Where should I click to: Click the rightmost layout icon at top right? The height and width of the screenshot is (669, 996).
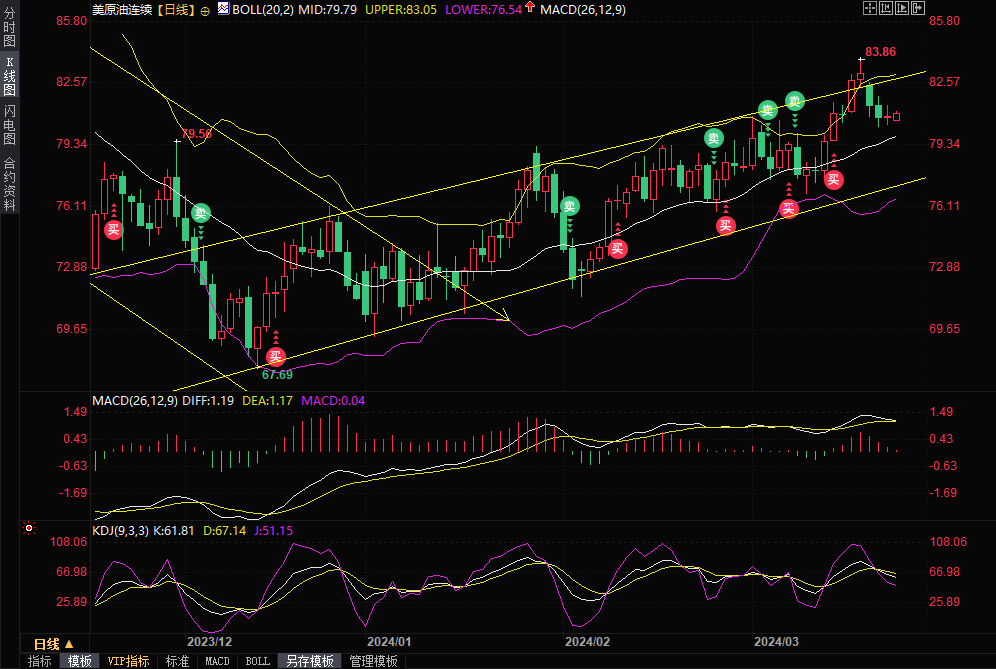point(916,8)
